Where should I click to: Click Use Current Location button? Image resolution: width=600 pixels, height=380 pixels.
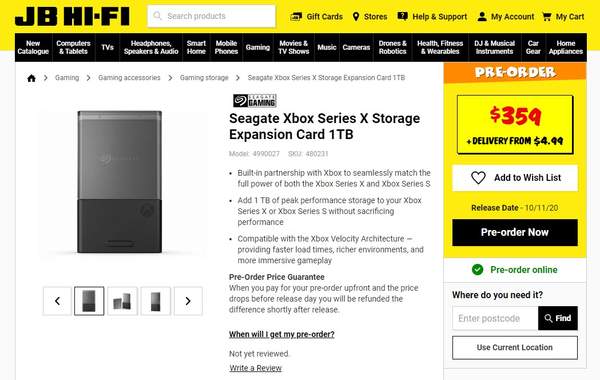pyautogui.click(x=515, y=347)
